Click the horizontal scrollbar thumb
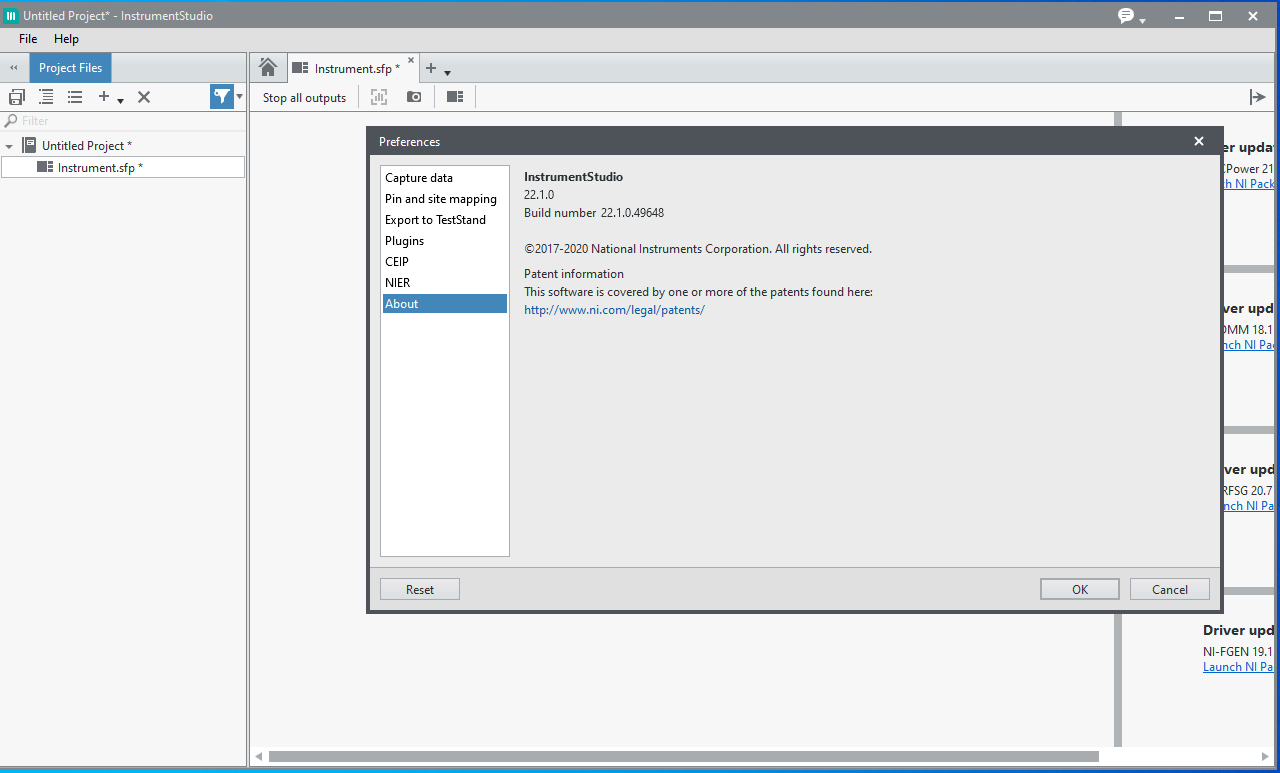 [x=683, y=756]
